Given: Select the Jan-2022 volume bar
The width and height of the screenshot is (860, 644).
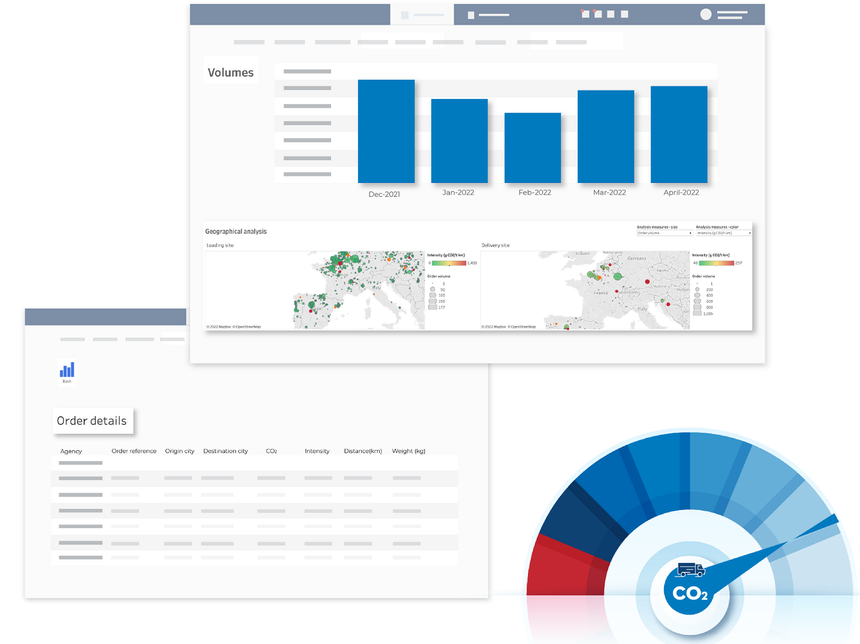Looking at the screenshot, I should tap(460, 141).
